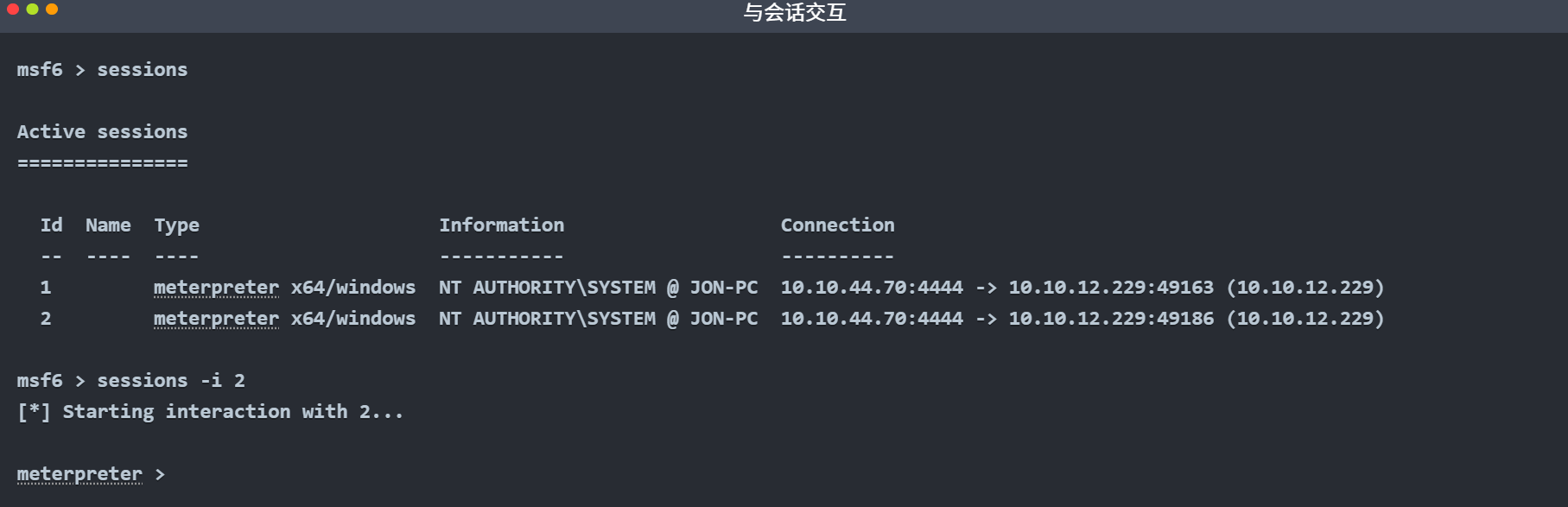
Task: Click session 1's NT AUTHORITY\SYSTEM info
Action: click(598, 288)
